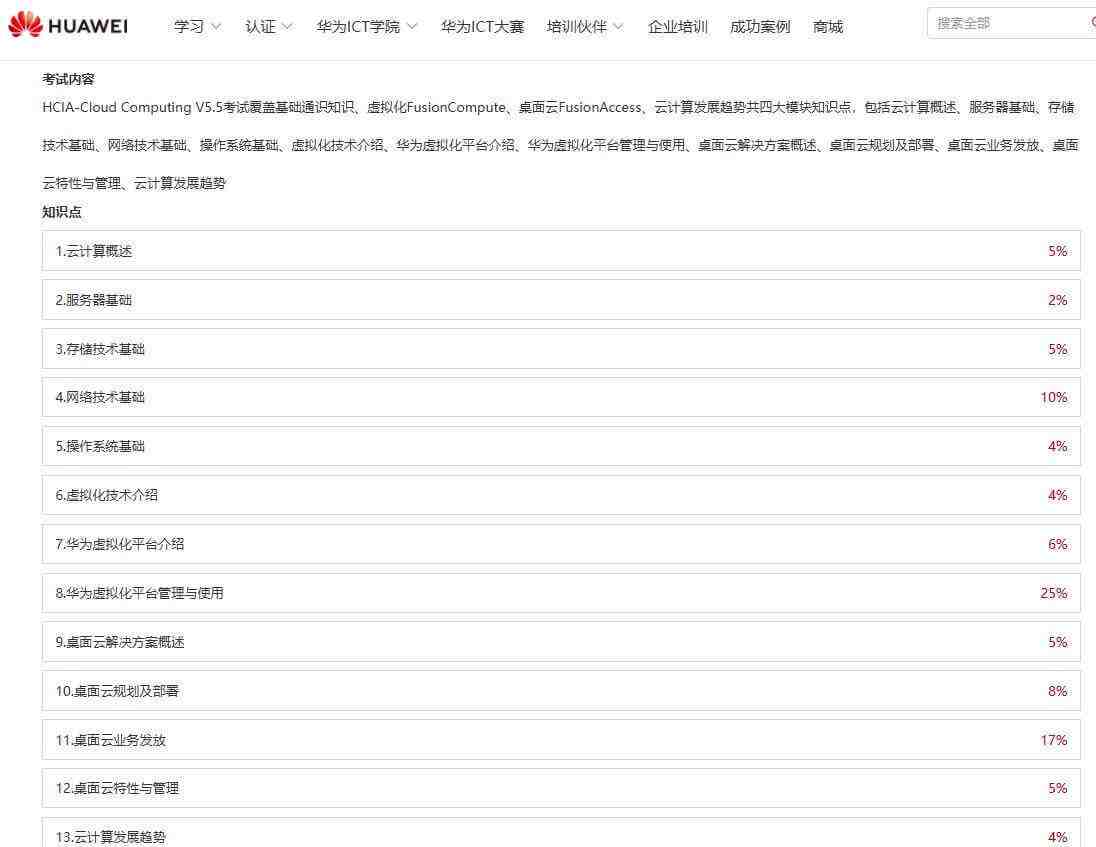Image resolution: width=1096 pixels, height=847 pixels.
Task: Expand the 认证 navigation menu
Action: 268,27
